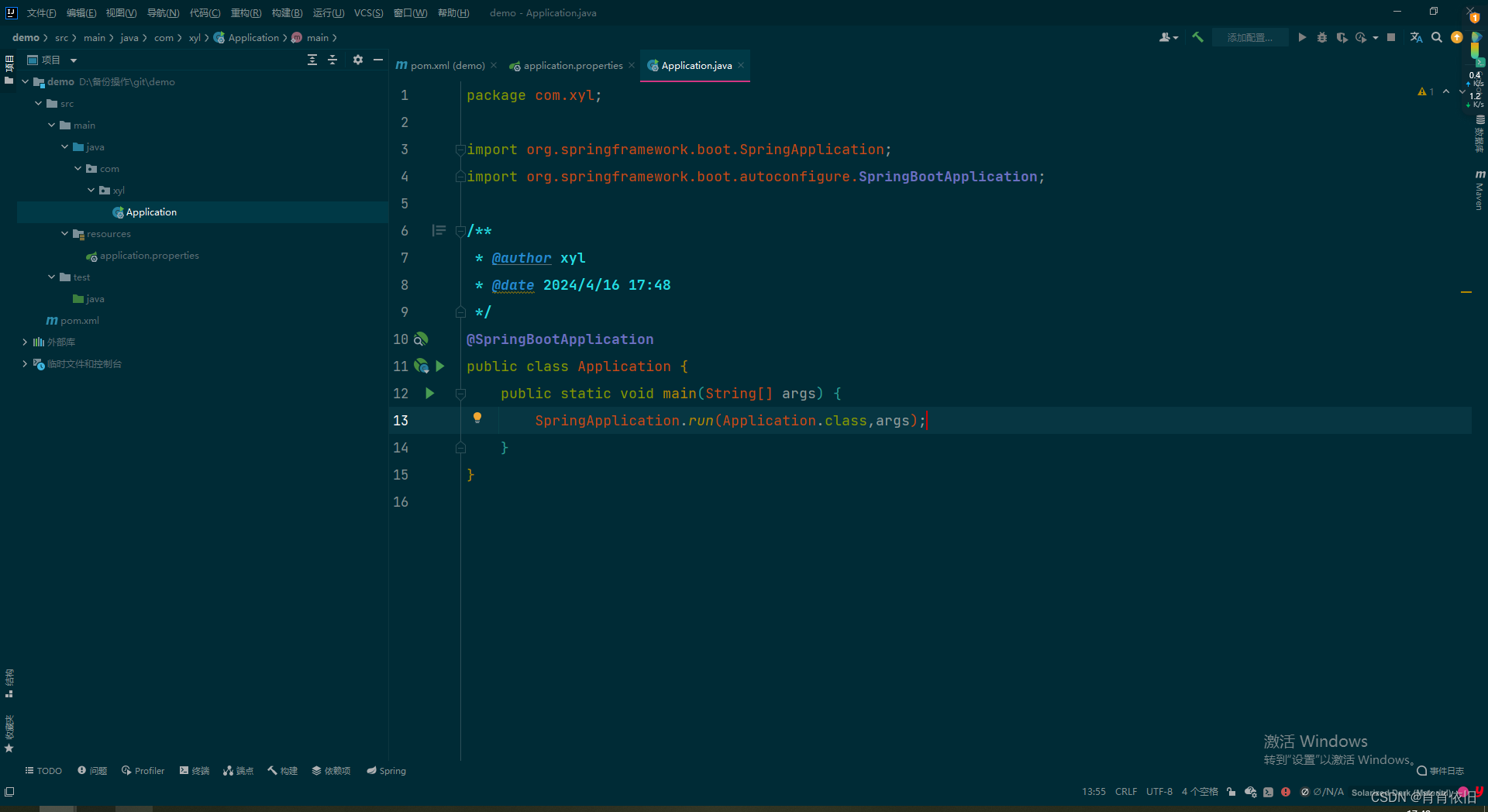Start debugging with the bug icon
The height and width of the screenshot is (812, 1488).
click(1322, 37)
